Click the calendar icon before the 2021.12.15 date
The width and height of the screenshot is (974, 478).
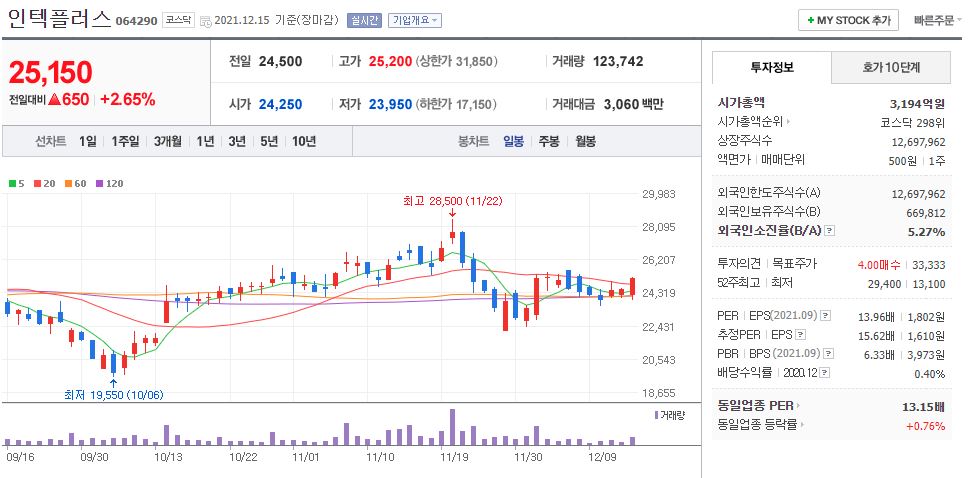[x=206, y=20]
